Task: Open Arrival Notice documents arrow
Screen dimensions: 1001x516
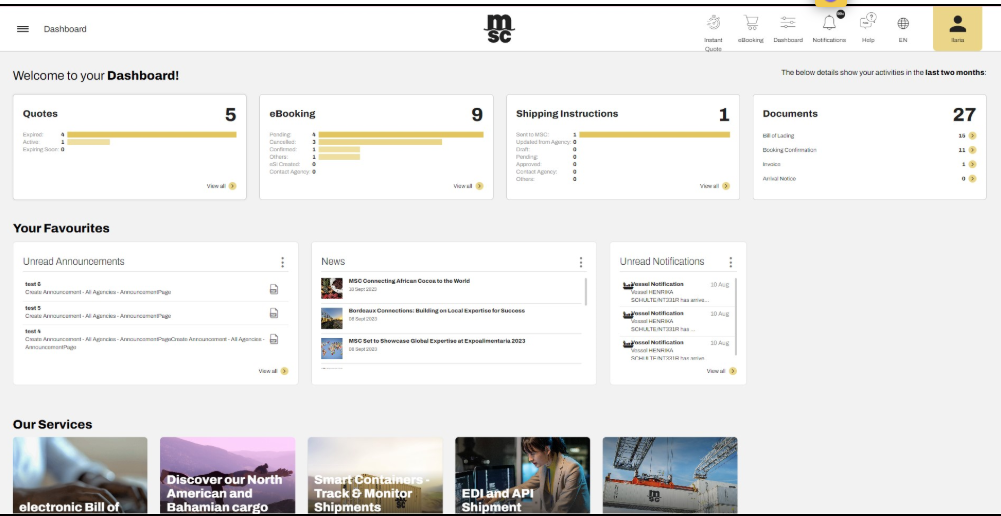Action: [972, 179]
